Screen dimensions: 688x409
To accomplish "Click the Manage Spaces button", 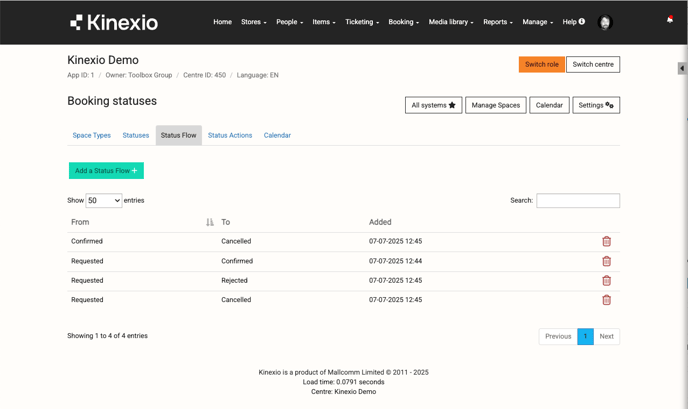I will pos(496,105).
